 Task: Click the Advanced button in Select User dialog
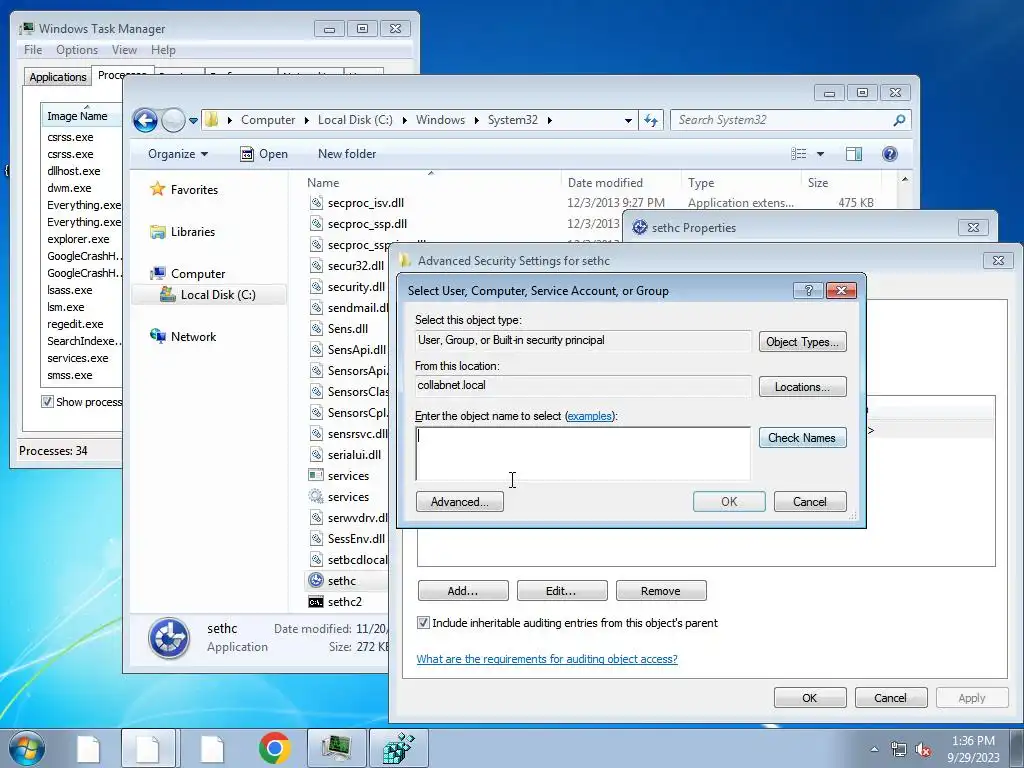[x=460, y=502]
